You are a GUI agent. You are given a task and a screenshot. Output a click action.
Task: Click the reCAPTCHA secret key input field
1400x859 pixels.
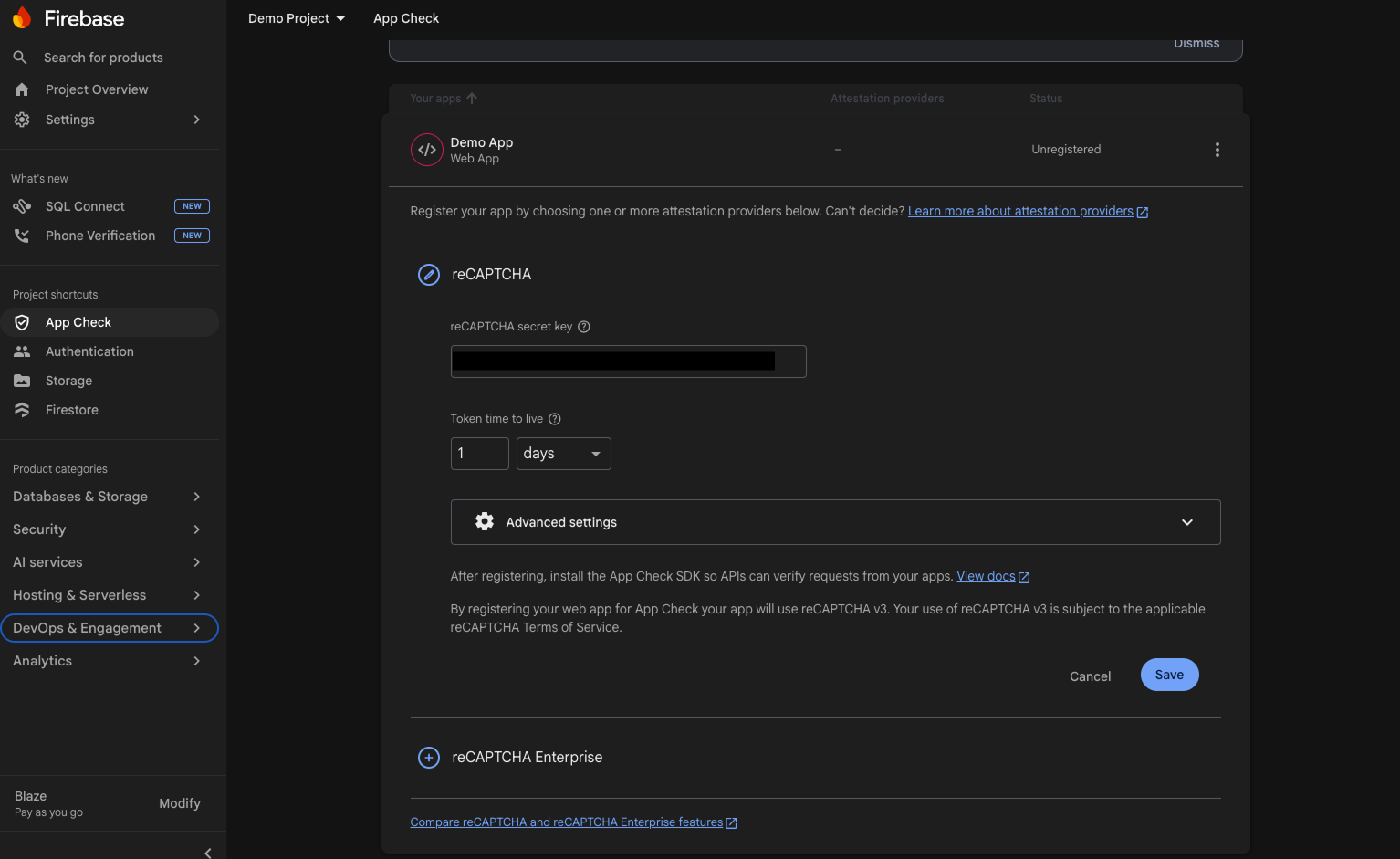click(x=629, y=361)
